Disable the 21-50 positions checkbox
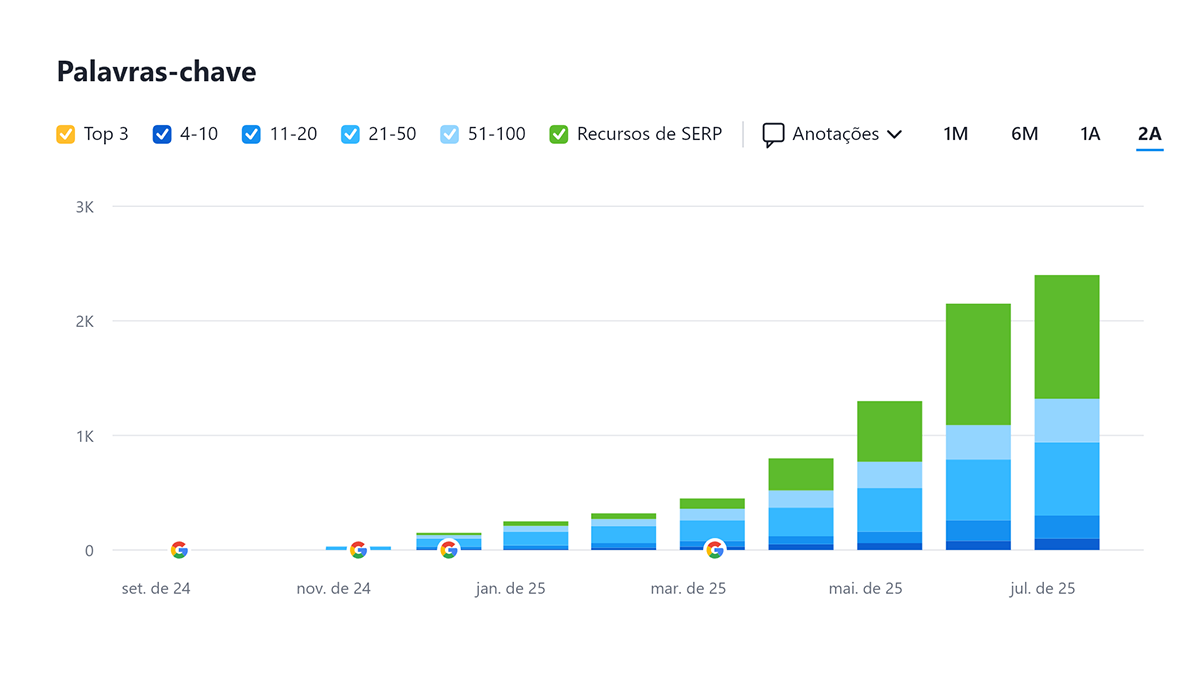The width and height of the screenshot is (1200, 675). click(x=350, y=134)
